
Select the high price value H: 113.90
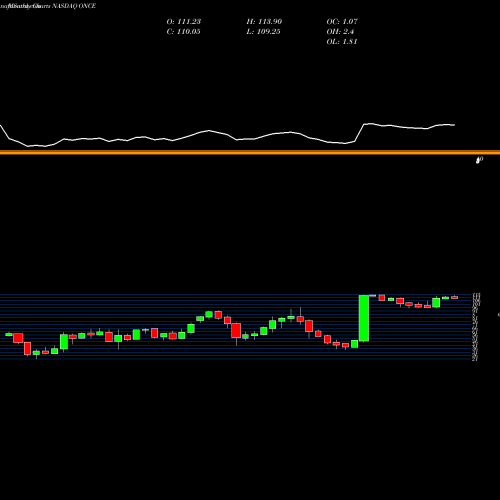[264, 22]
